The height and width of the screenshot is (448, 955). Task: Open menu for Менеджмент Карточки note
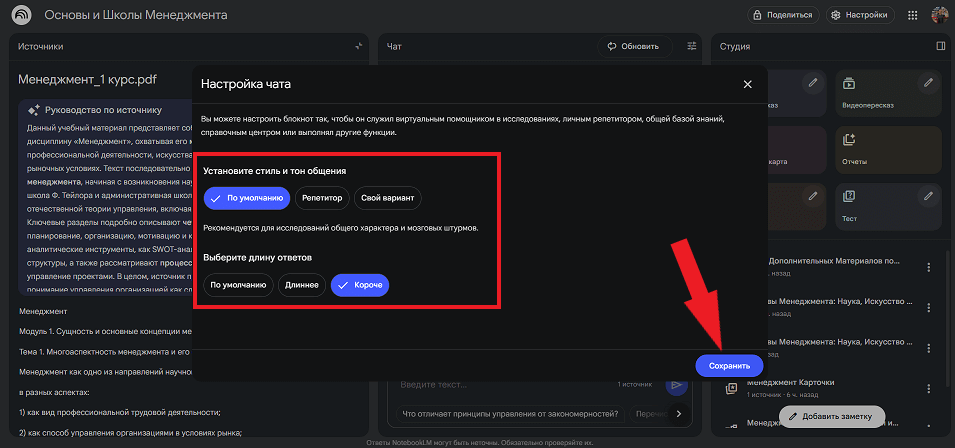(x=929, y=388)
